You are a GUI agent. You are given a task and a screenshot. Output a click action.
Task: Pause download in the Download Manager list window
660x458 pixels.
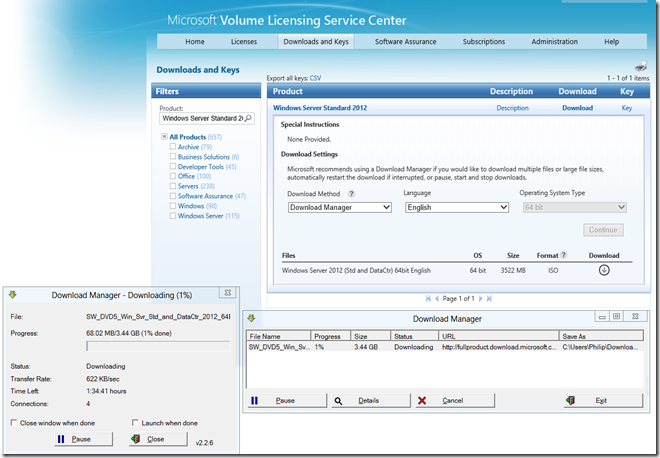click(287, 400)
